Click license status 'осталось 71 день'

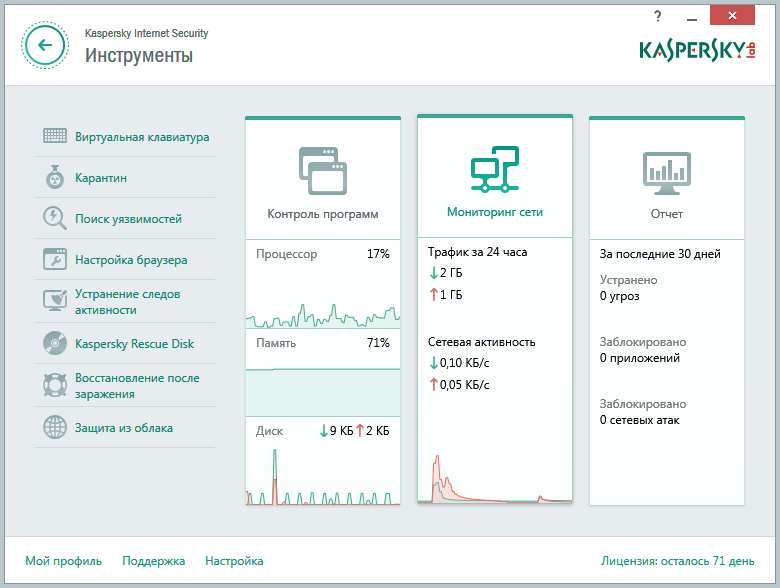(x=678, y=561)
